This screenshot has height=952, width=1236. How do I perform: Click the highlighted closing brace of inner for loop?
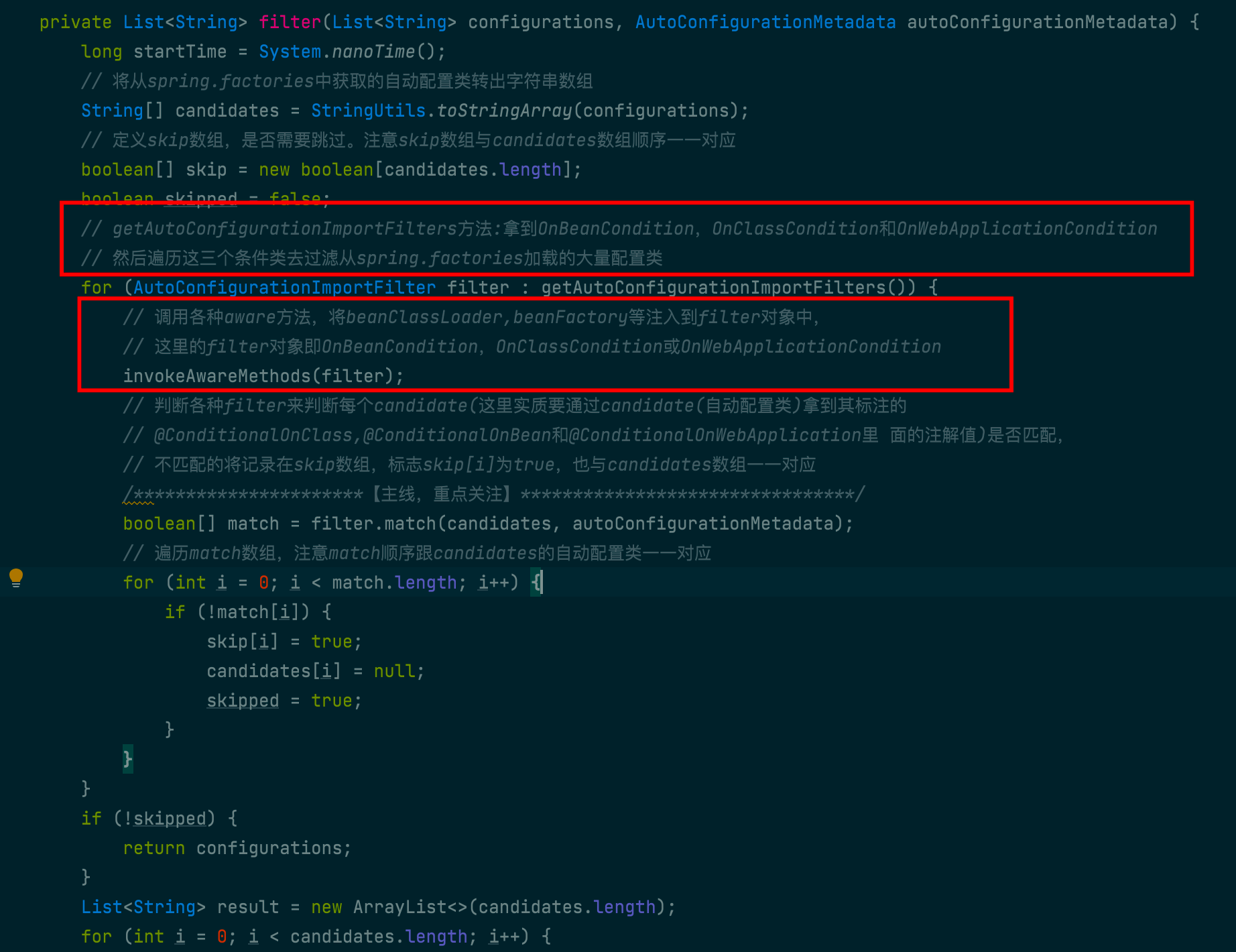[128, 759]
